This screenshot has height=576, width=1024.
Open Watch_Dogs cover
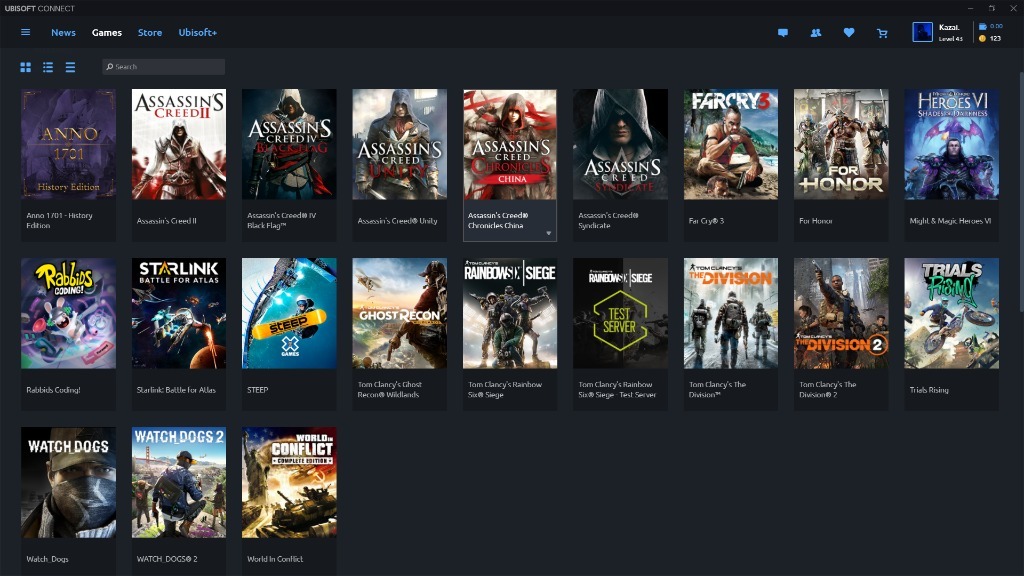69,483
